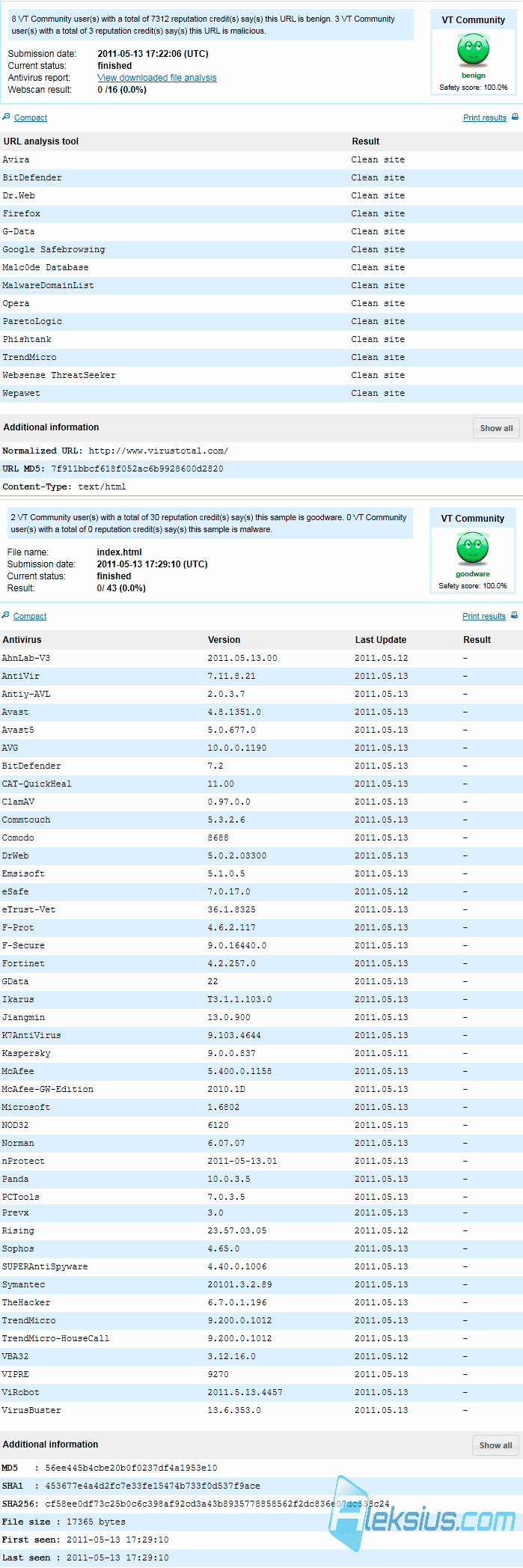The image size is (523, 1568).
Task: Click the Last seen timestamp entry
Action: pyautogui.click(x=85, y=1558)
